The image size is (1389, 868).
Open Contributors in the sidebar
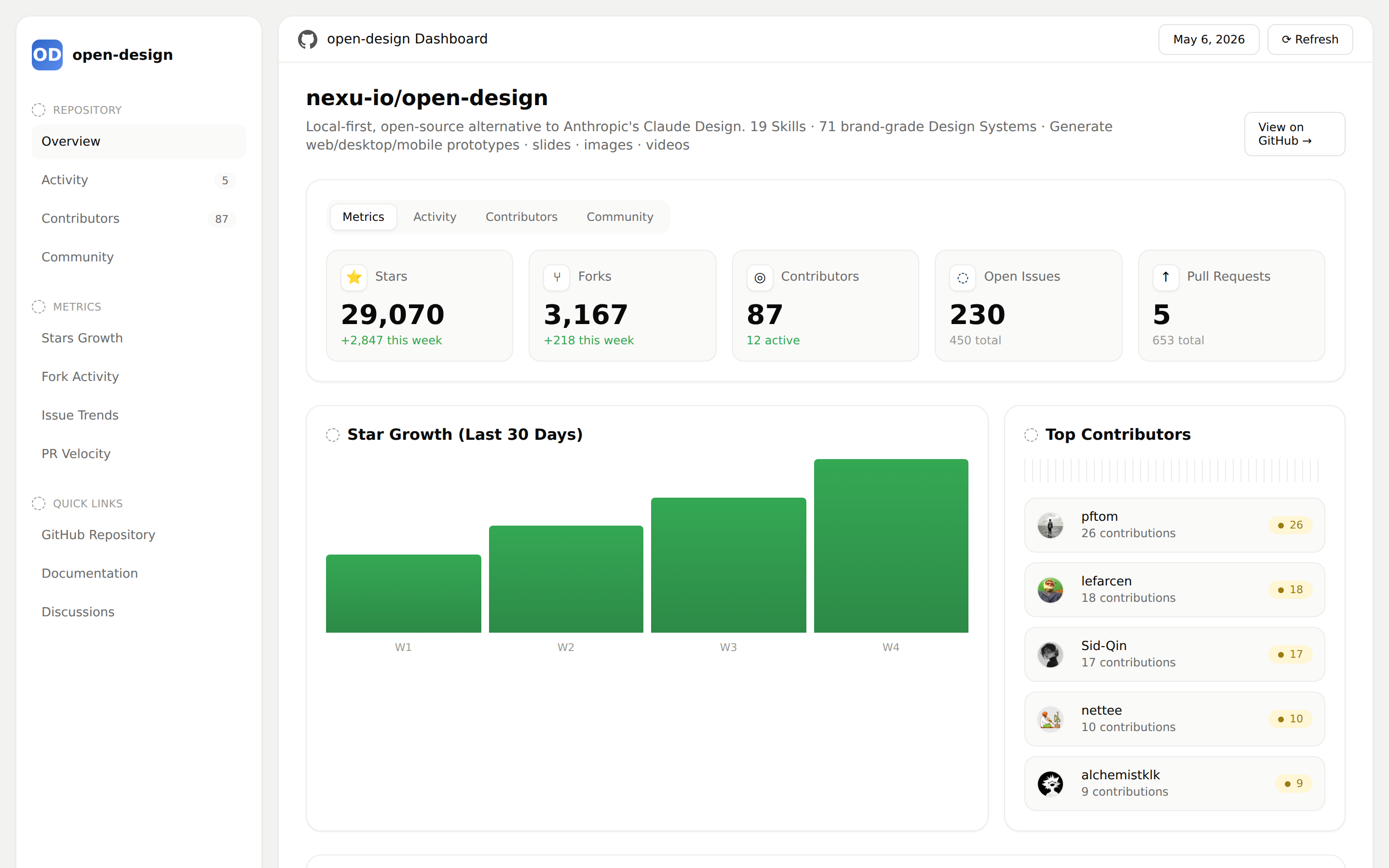139,219
